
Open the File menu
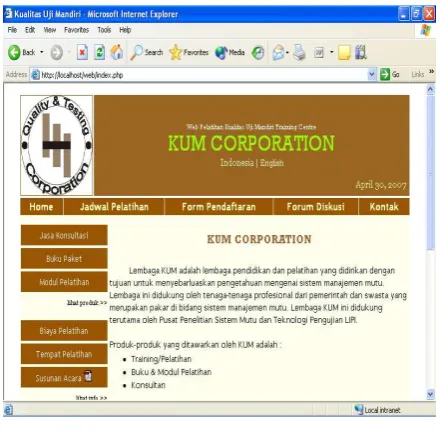pyautogui.click(x=12, y=30)
